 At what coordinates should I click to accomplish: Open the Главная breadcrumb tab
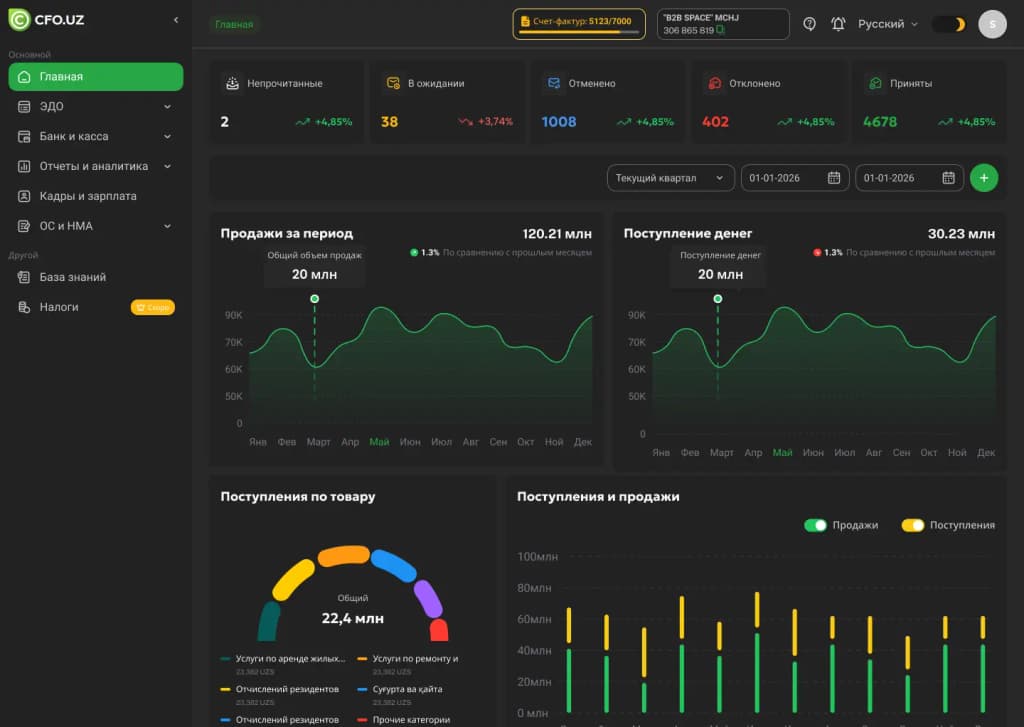click(234, 23)
